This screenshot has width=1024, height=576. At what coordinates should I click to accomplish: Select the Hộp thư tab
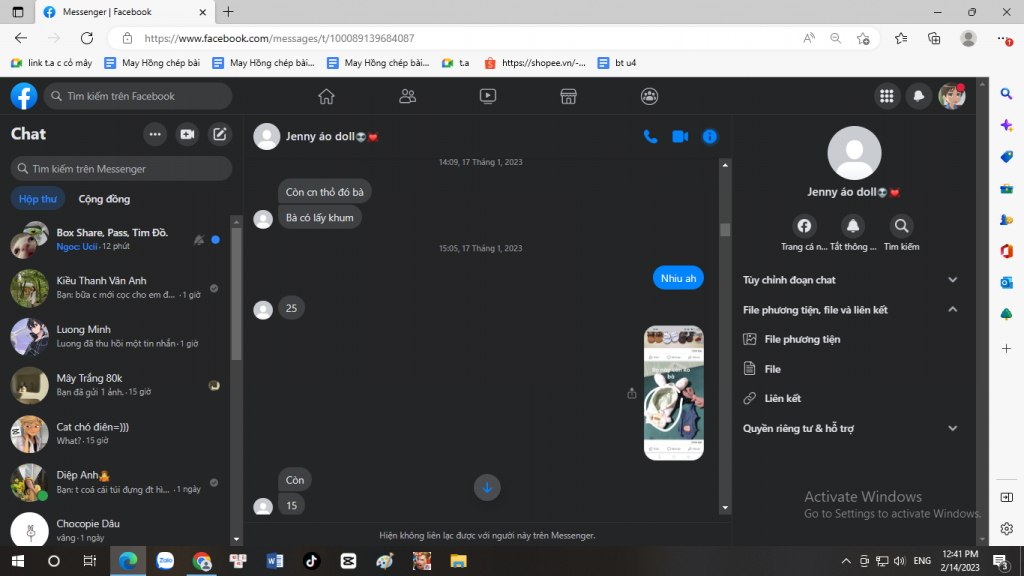click(38, 199)
